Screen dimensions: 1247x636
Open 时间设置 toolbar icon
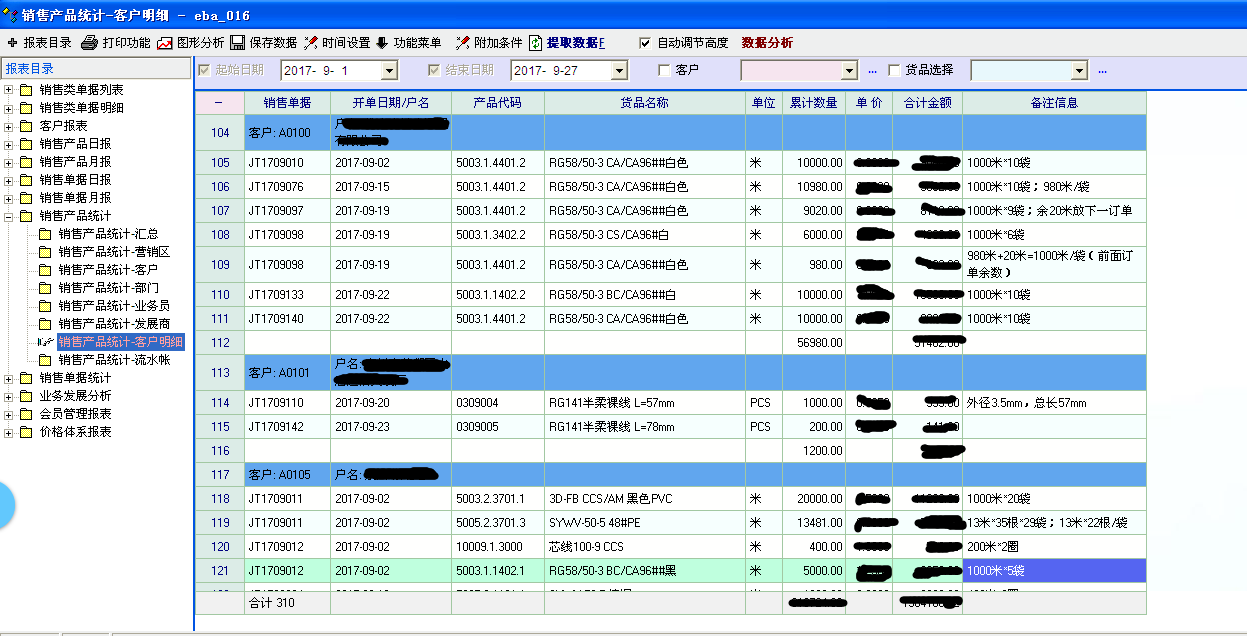311,43
